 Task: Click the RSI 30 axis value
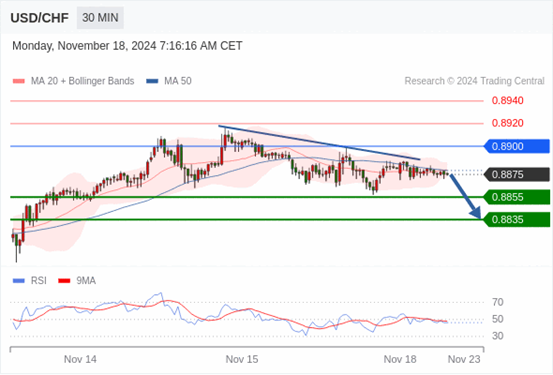tap(497, 336)
